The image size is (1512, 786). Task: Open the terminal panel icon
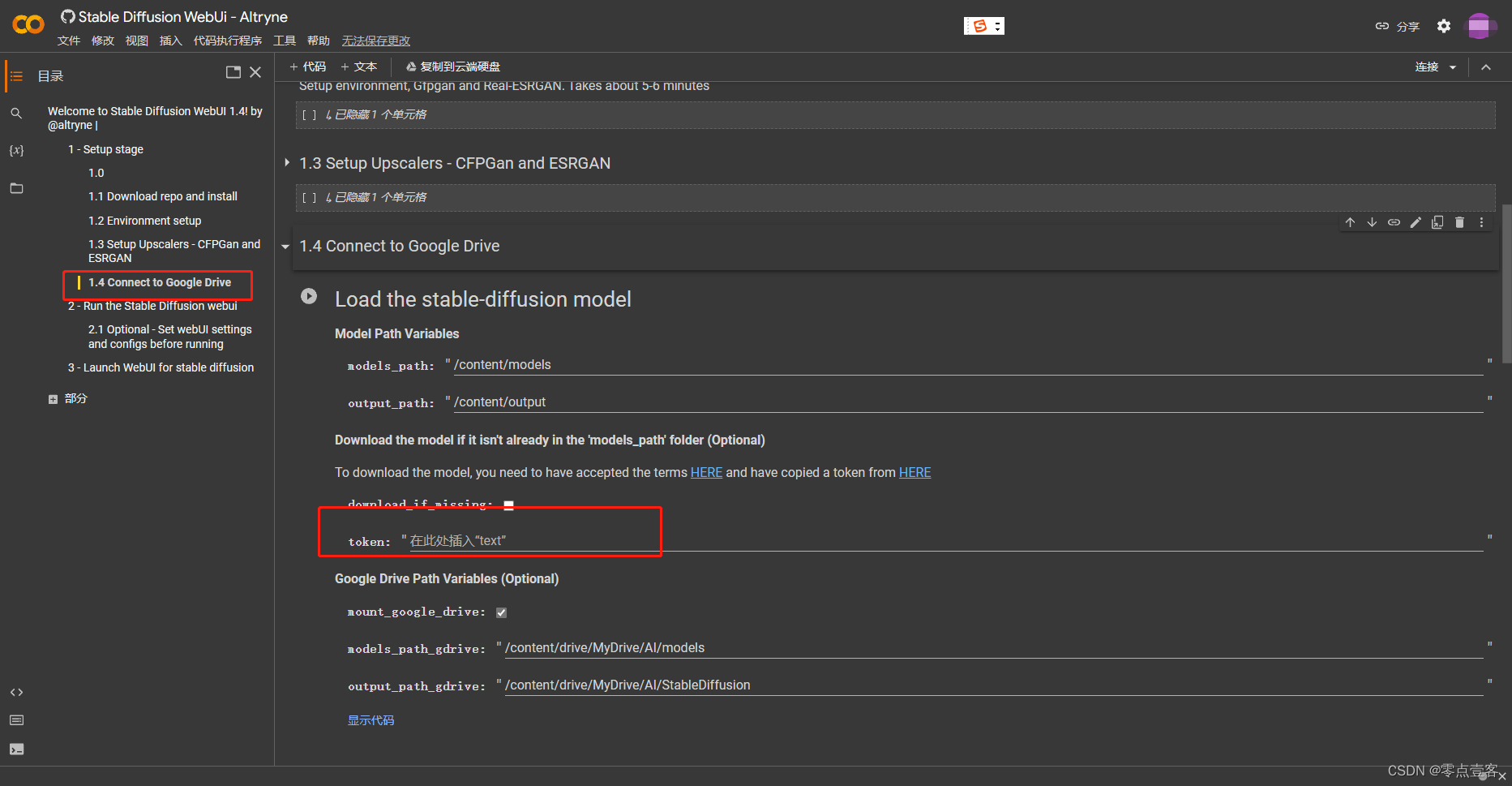[16, 749]
